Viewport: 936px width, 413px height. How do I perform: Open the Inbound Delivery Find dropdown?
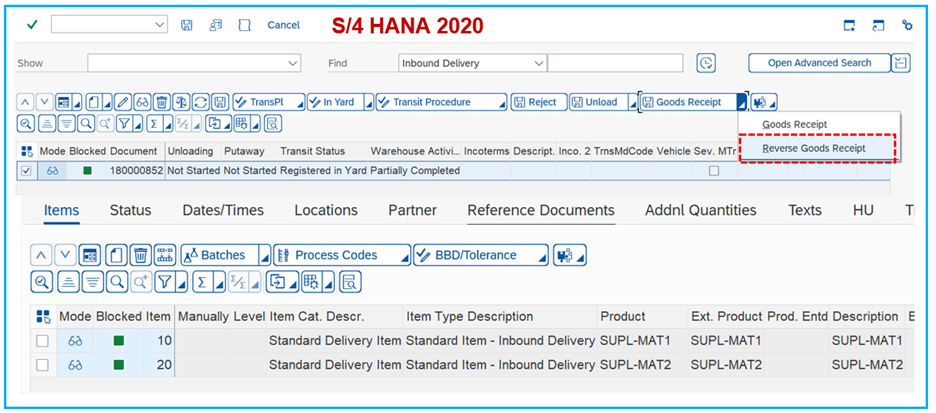[539, 63]
